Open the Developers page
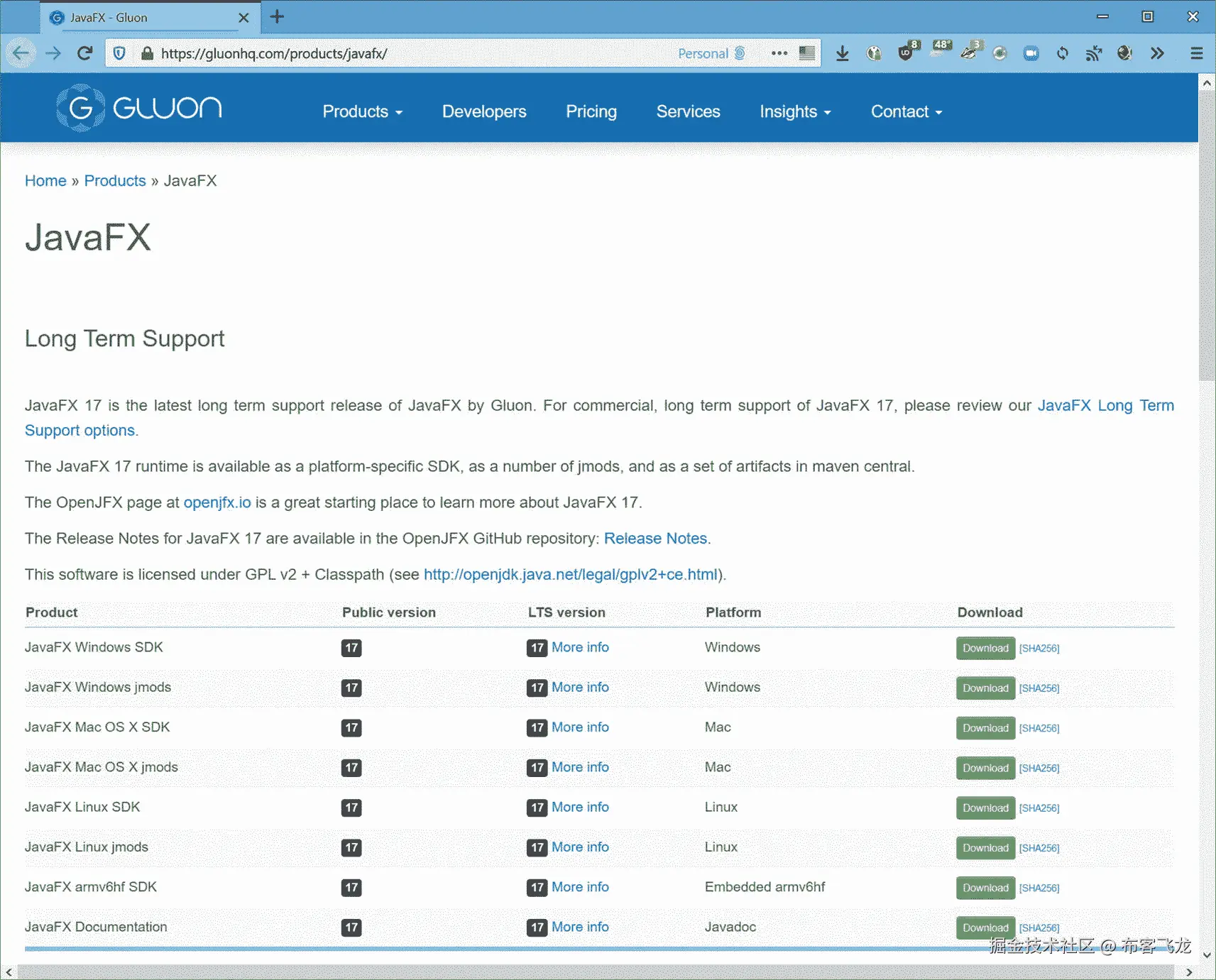The width and height of the screenshot is (1216, 980). (x=484, y=111)
